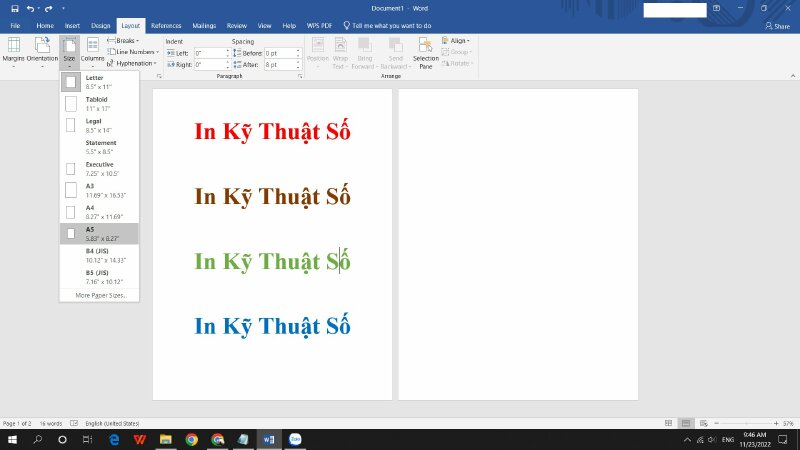The image size is (800, 450).
Task: Click English (United States) language indicator
Action: pos(112,423)
